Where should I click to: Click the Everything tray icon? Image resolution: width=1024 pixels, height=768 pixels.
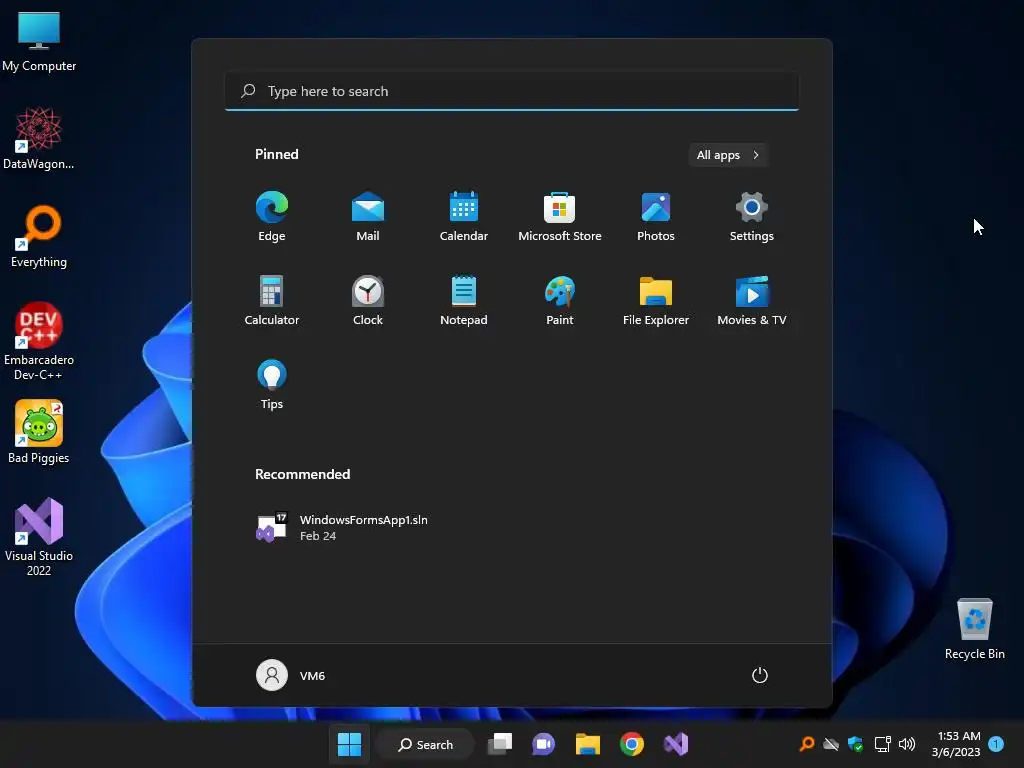(x=807, y=744)
